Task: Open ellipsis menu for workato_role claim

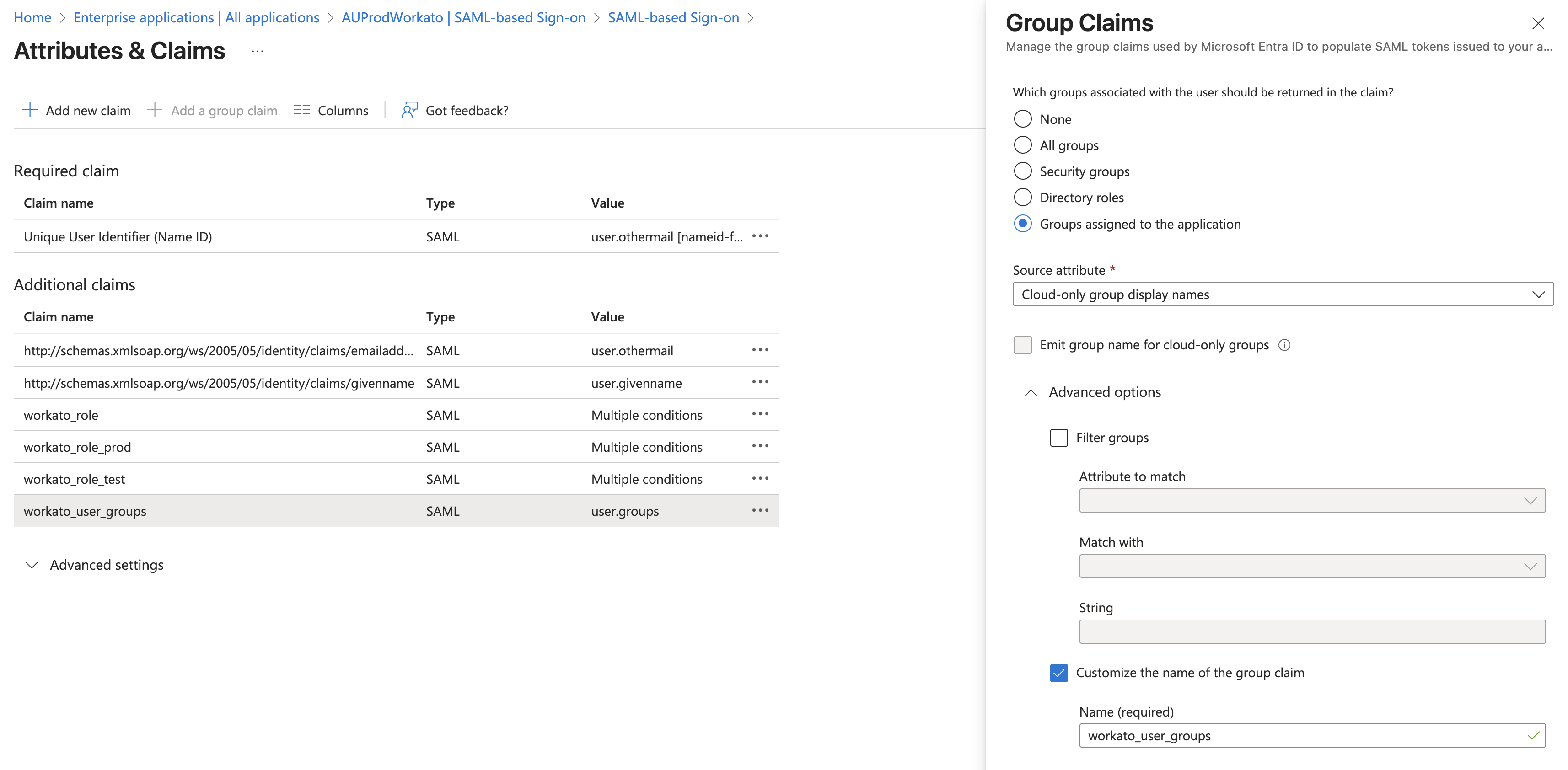Action: coord(760,414)
